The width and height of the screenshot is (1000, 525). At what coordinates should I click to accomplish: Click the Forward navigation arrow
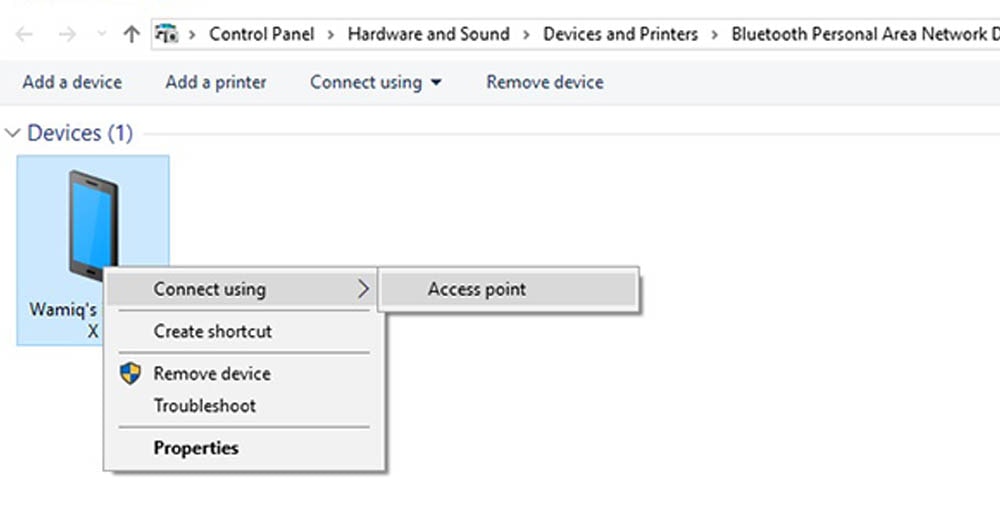click(x=67, y=34)
